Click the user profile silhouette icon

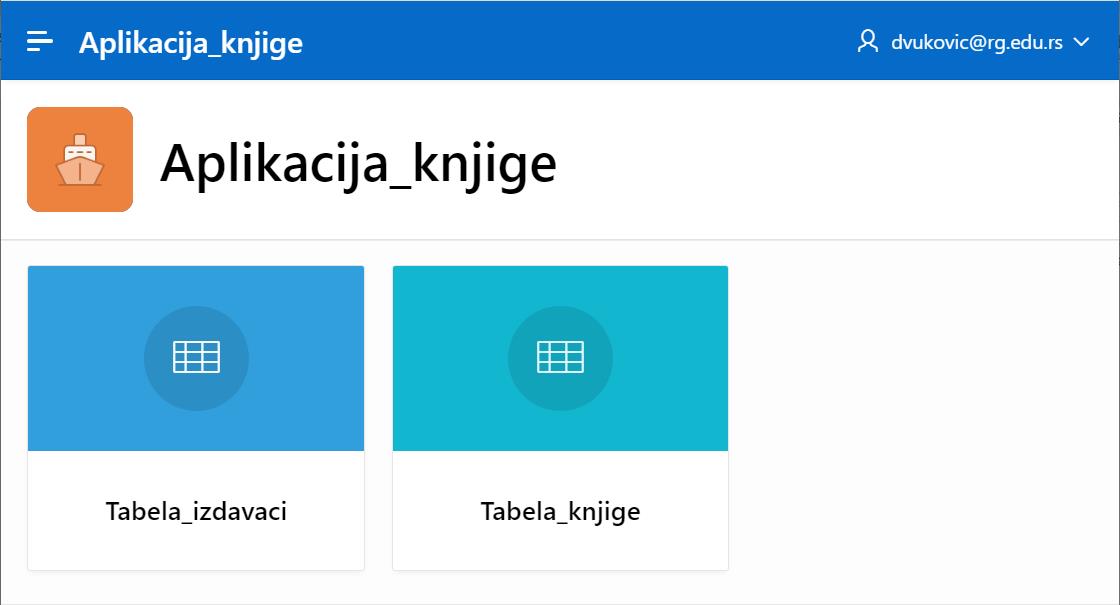[867, 41]
